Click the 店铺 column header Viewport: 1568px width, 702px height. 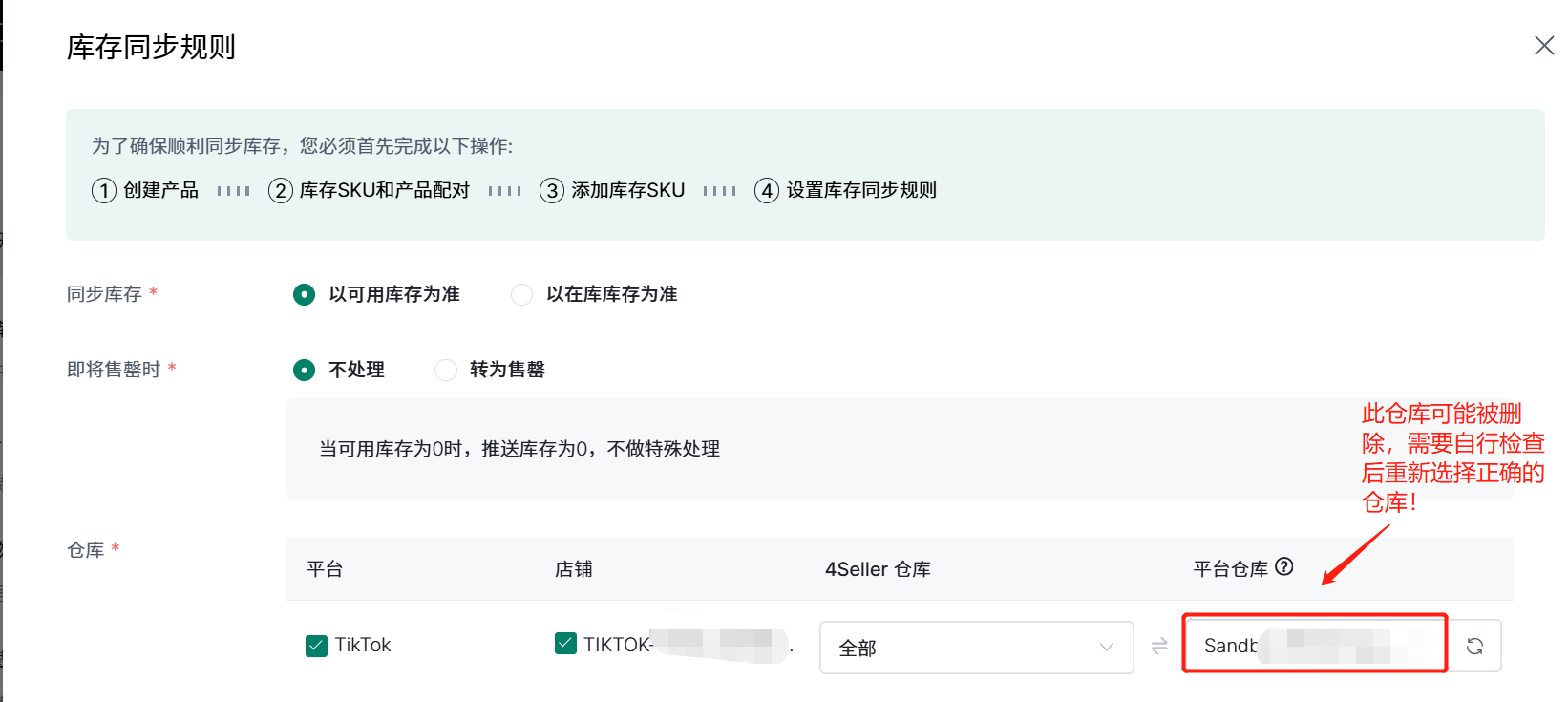point(573,569)
